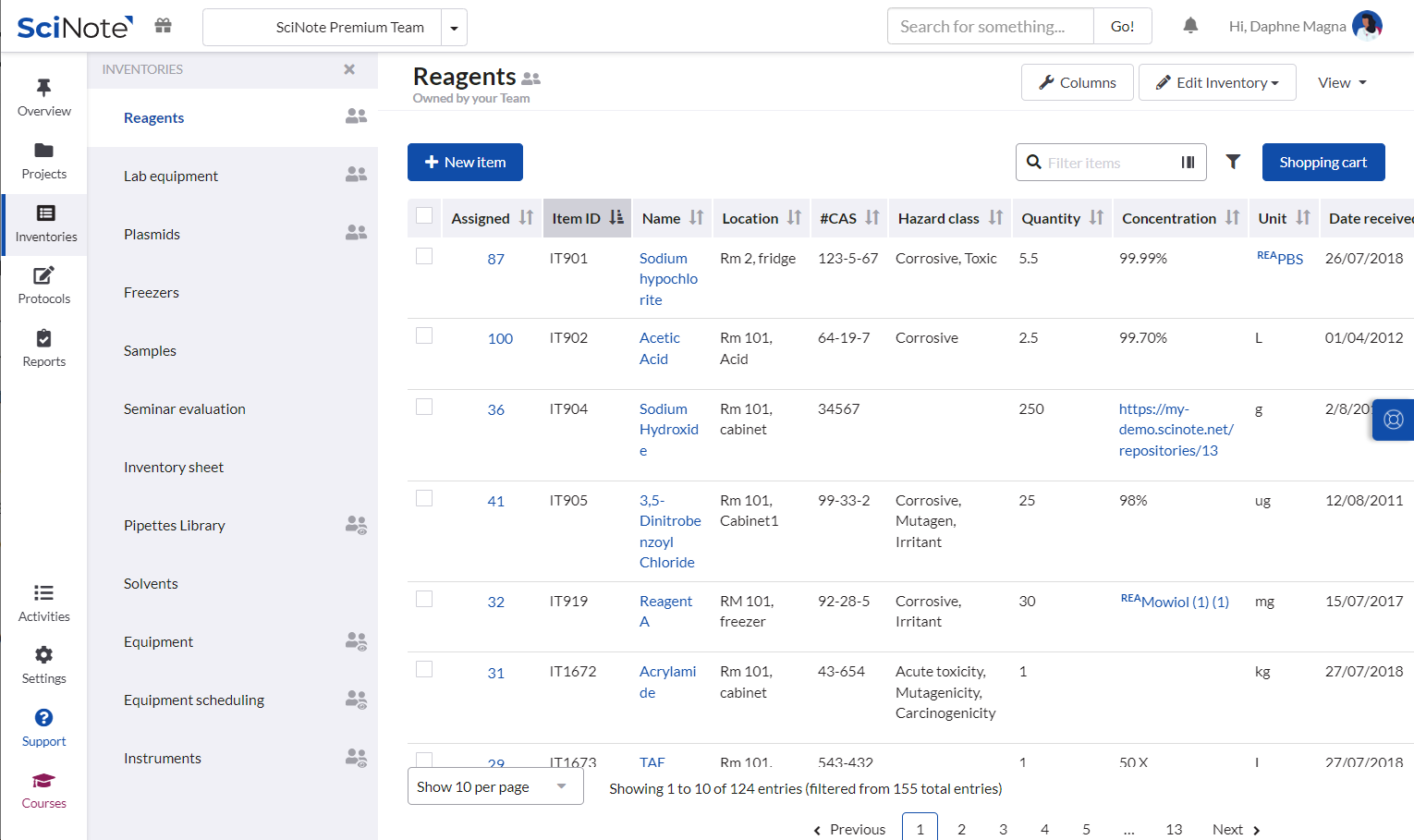Screen dimensions: 1414x840
Task: Open notifications bell icon
Action: 1190,26
